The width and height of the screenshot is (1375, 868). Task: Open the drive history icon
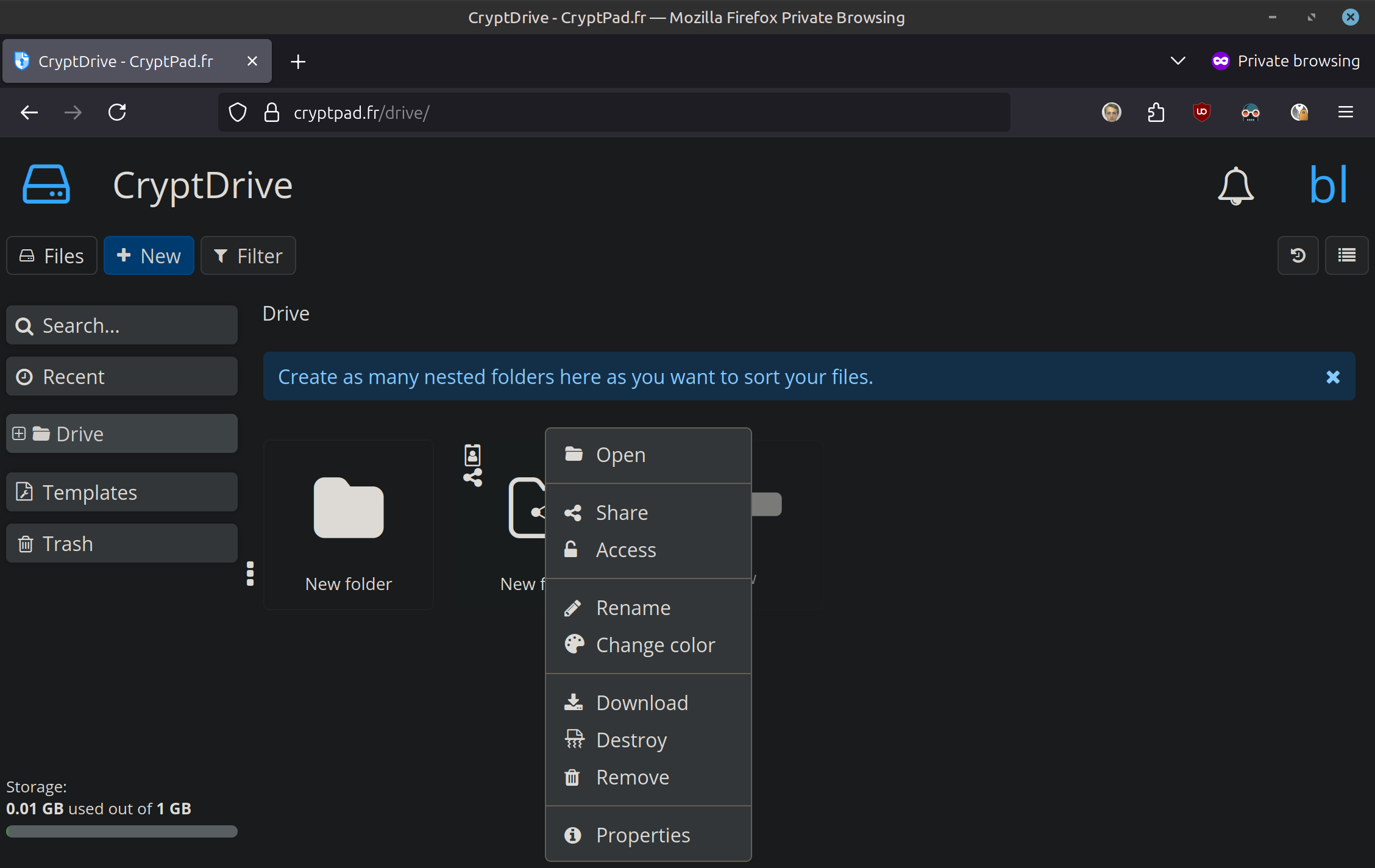coord(1298,255)
